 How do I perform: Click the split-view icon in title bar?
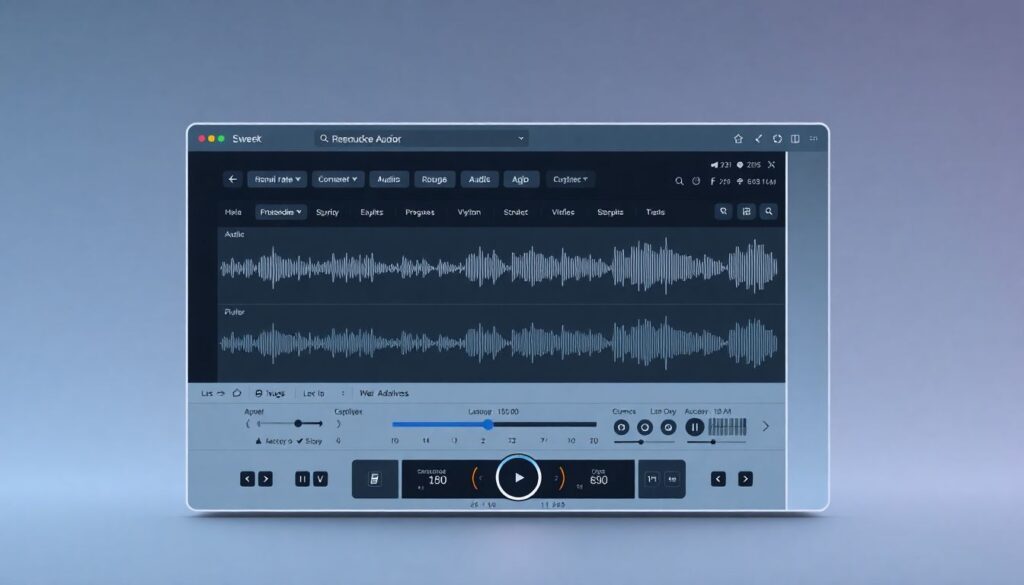click(x=795, y=139)
